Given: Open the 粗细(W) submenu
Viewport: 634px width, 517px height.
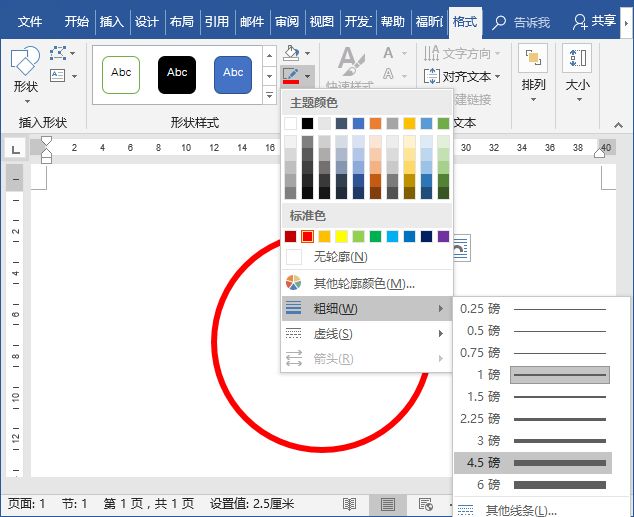Looking at the screenshot, I should (366, 308).
